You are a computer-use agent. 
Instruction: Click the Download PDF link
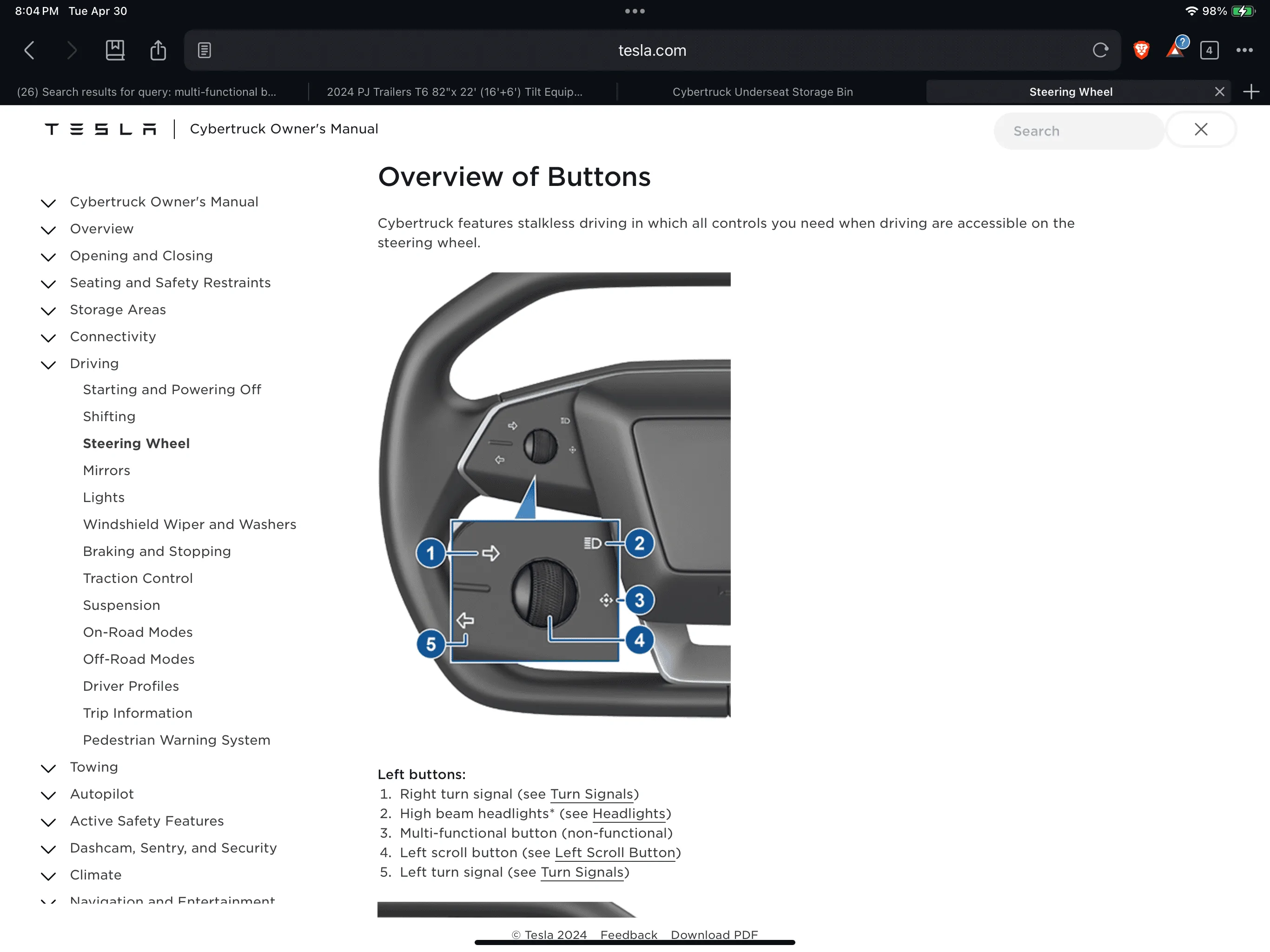coord(714,935)
